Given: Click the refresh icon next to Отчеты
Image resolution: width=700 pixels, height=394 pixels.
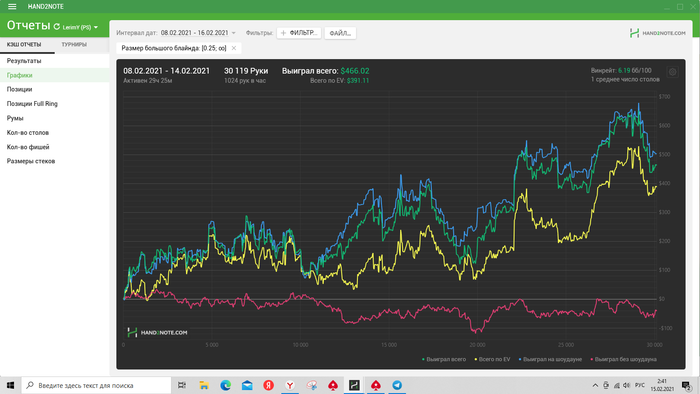Looking at the screenshot, I should 57,27.
